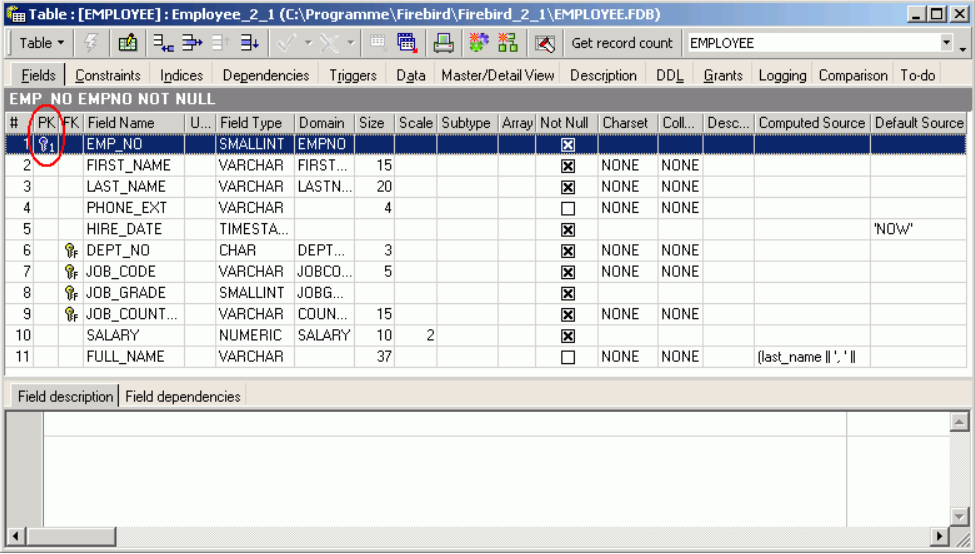Uncheck Not Null for the SALARY field
Image resolution: width=975 pixels, height=554 pixels.
(568, 336)
